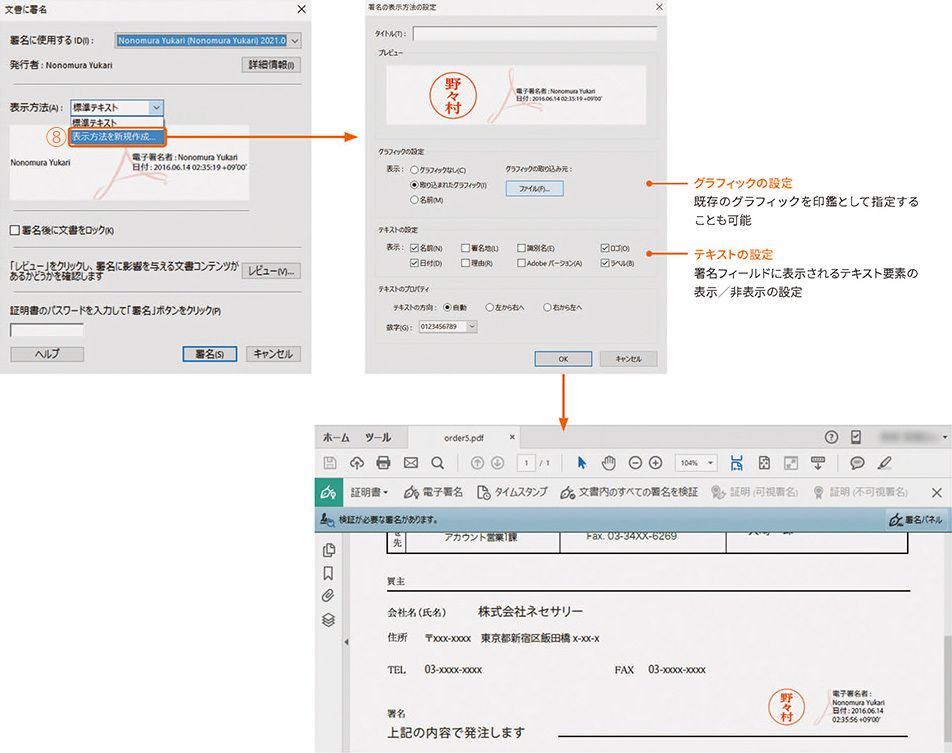
Task: Click the green Certificates tool icon
Action: coord(328,492)
